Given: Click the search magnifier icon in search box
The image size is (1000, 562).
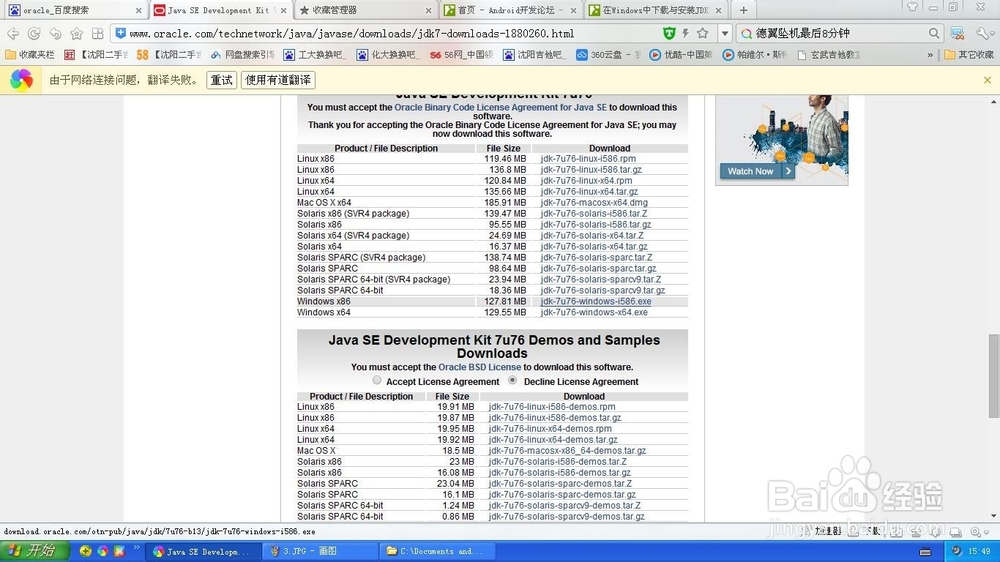Looking at the screenshot, I should pyautogui.click(x=934, y=33).
